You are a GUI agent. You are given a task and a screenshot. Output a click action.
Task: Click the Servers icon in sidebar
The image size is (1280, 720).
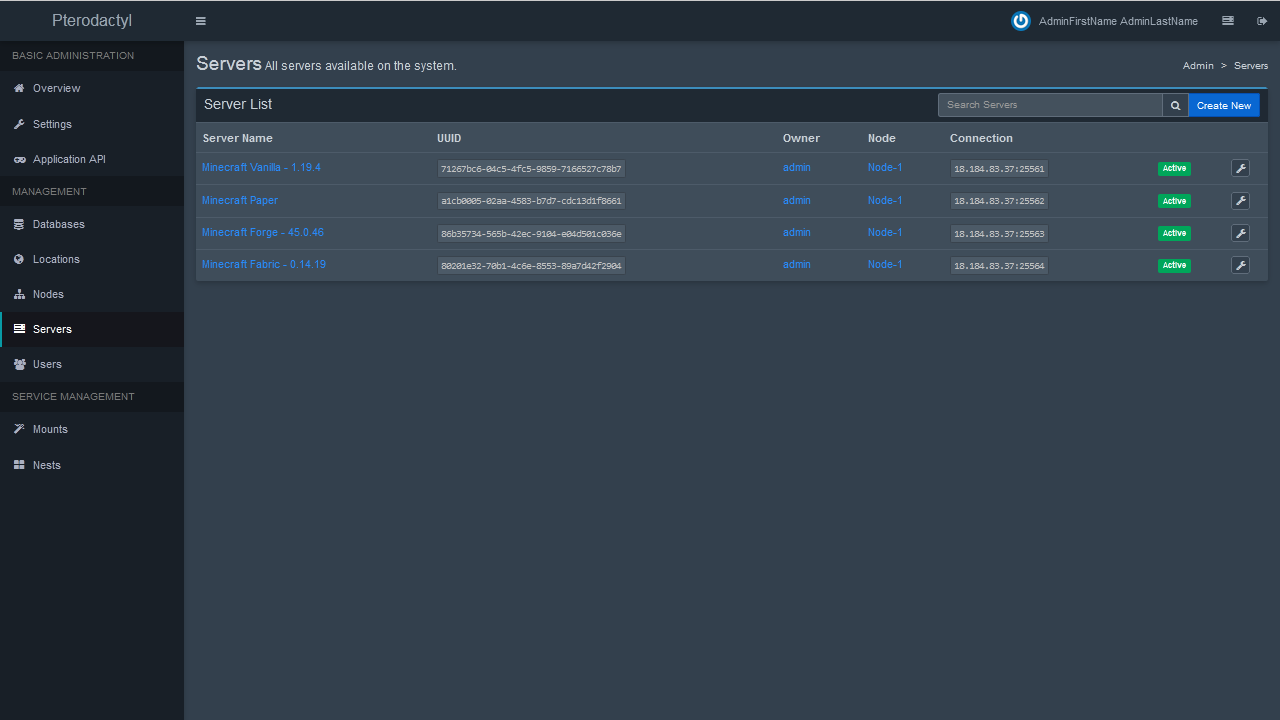pos(19,329)
